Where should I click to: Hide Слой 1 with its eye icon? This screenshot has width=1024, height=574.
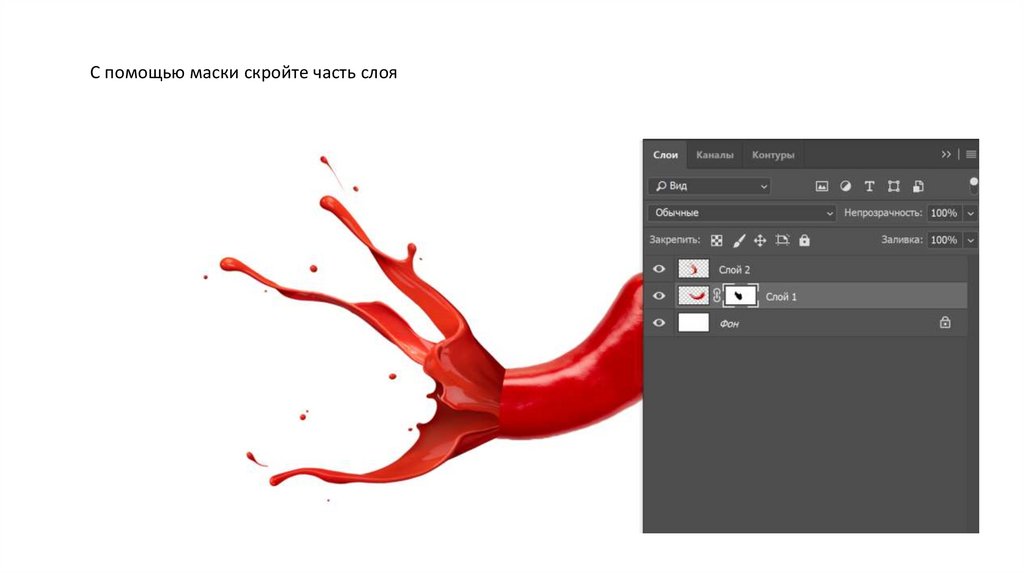pos(659,296)
